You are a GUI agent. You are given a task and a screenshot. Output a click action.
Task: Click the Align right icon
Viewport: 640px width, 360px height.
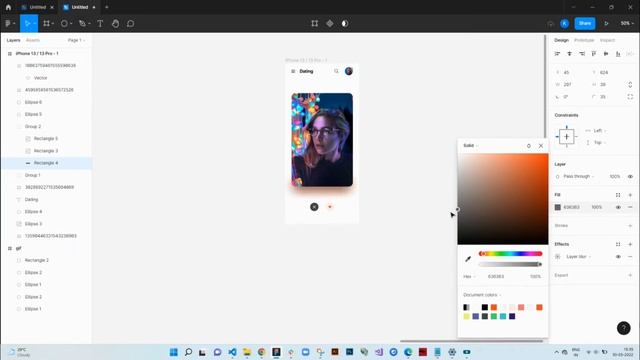point(582,53)
